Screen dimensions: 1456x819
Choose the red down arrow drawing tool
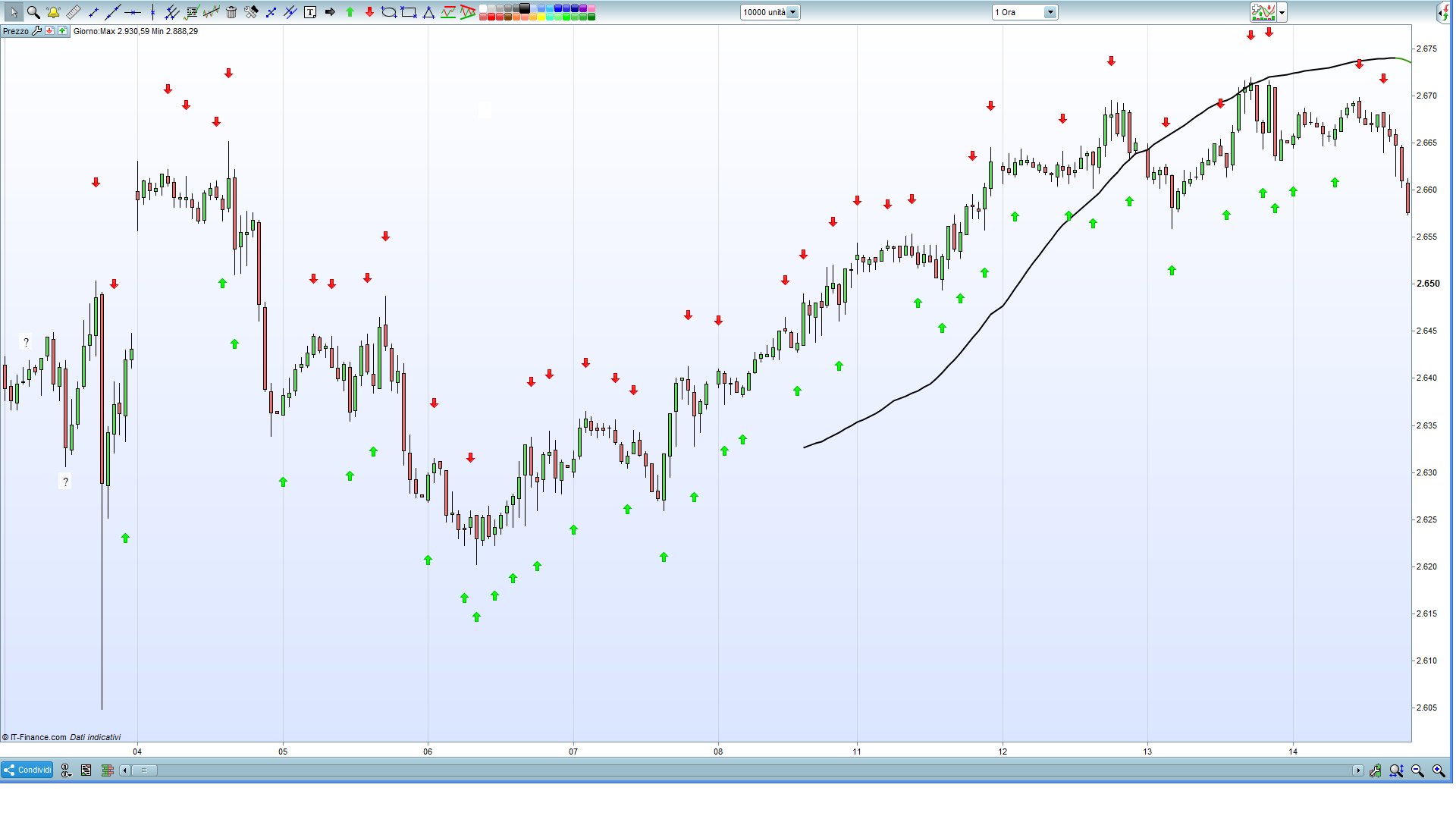369,12
